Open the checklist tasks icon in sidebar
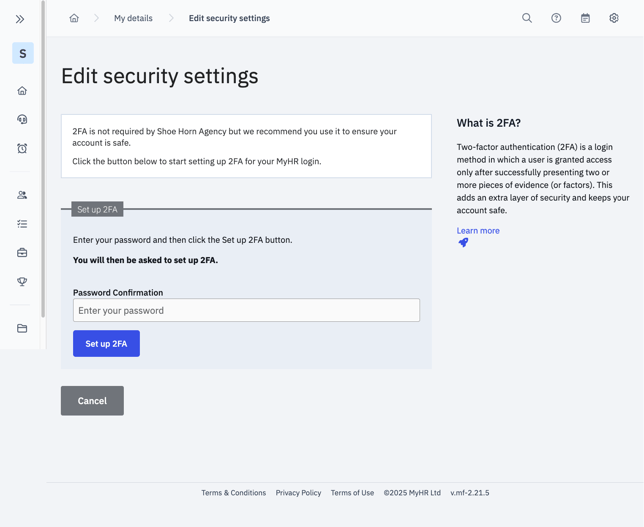Screen dimensions: 644x527 (x=22, y=224)
